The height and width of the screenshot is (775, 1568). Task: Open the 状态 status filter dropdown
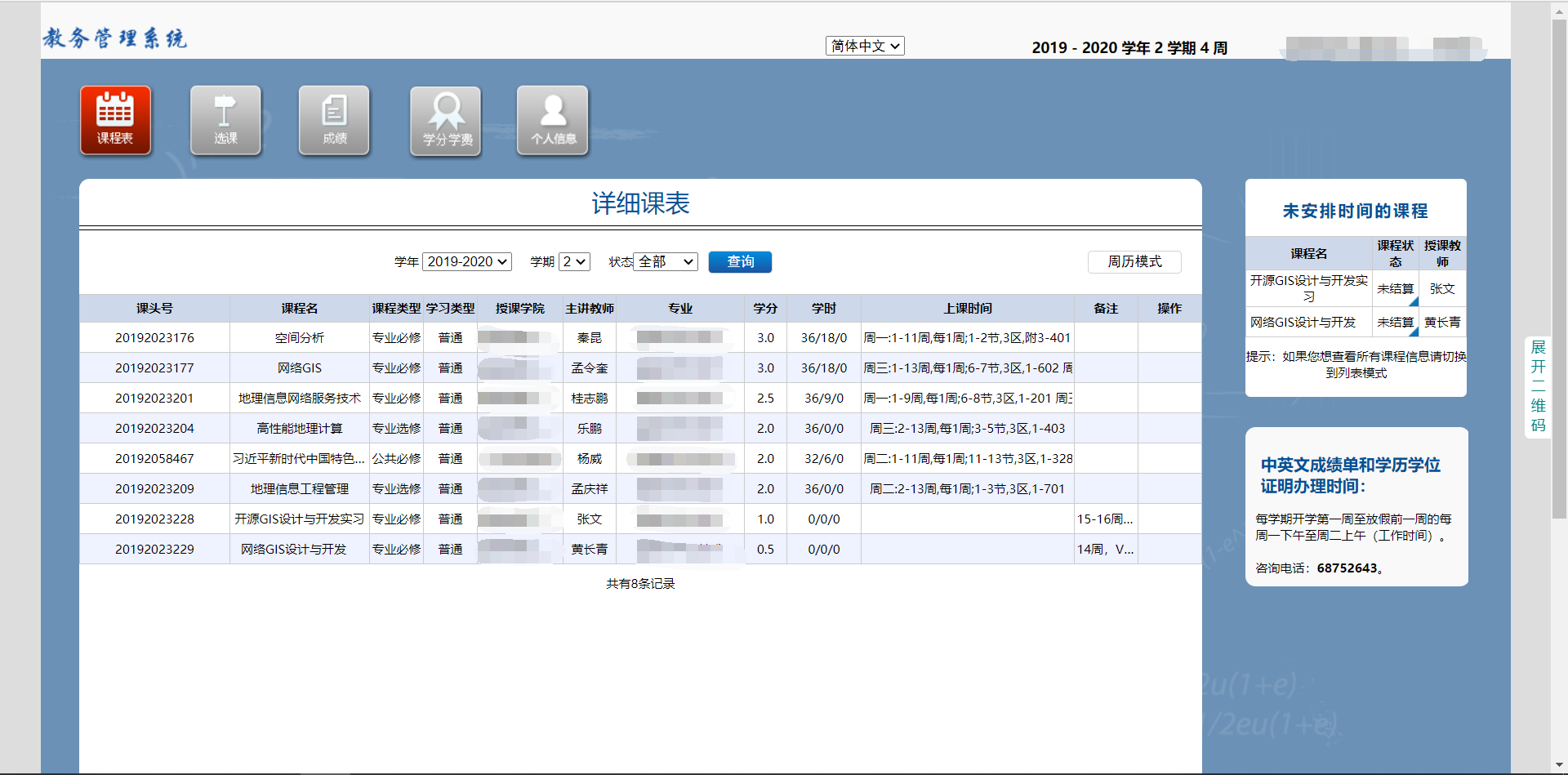(x=665, y=261)
